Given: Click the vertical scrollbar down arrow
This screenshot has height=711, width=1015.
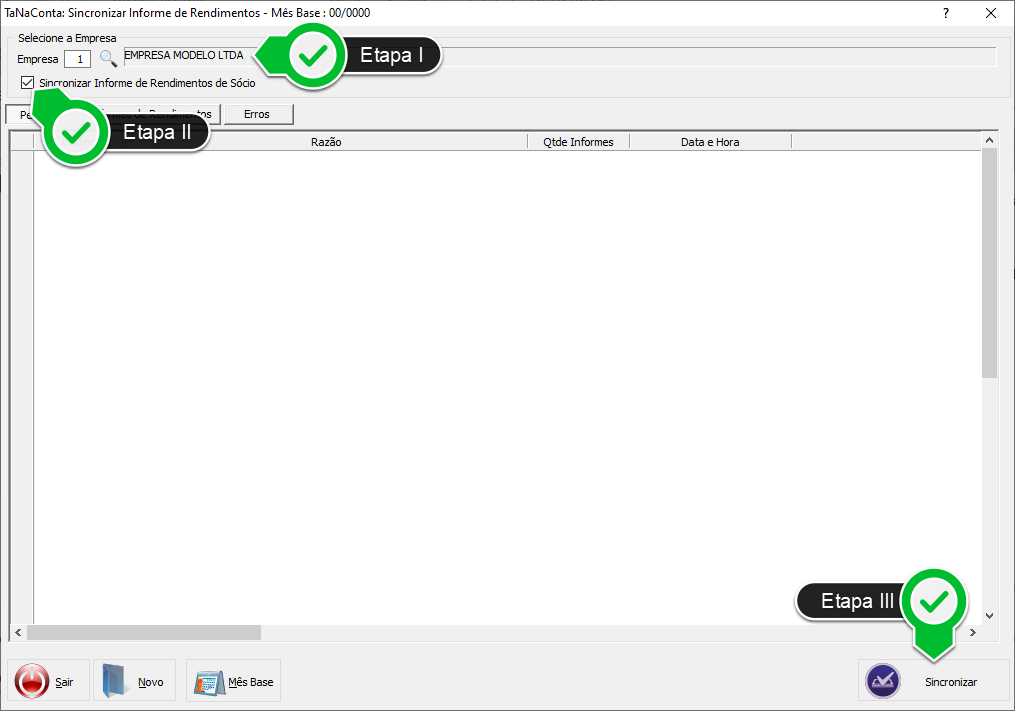Looking at the screenshot, I should coord(990,616).
